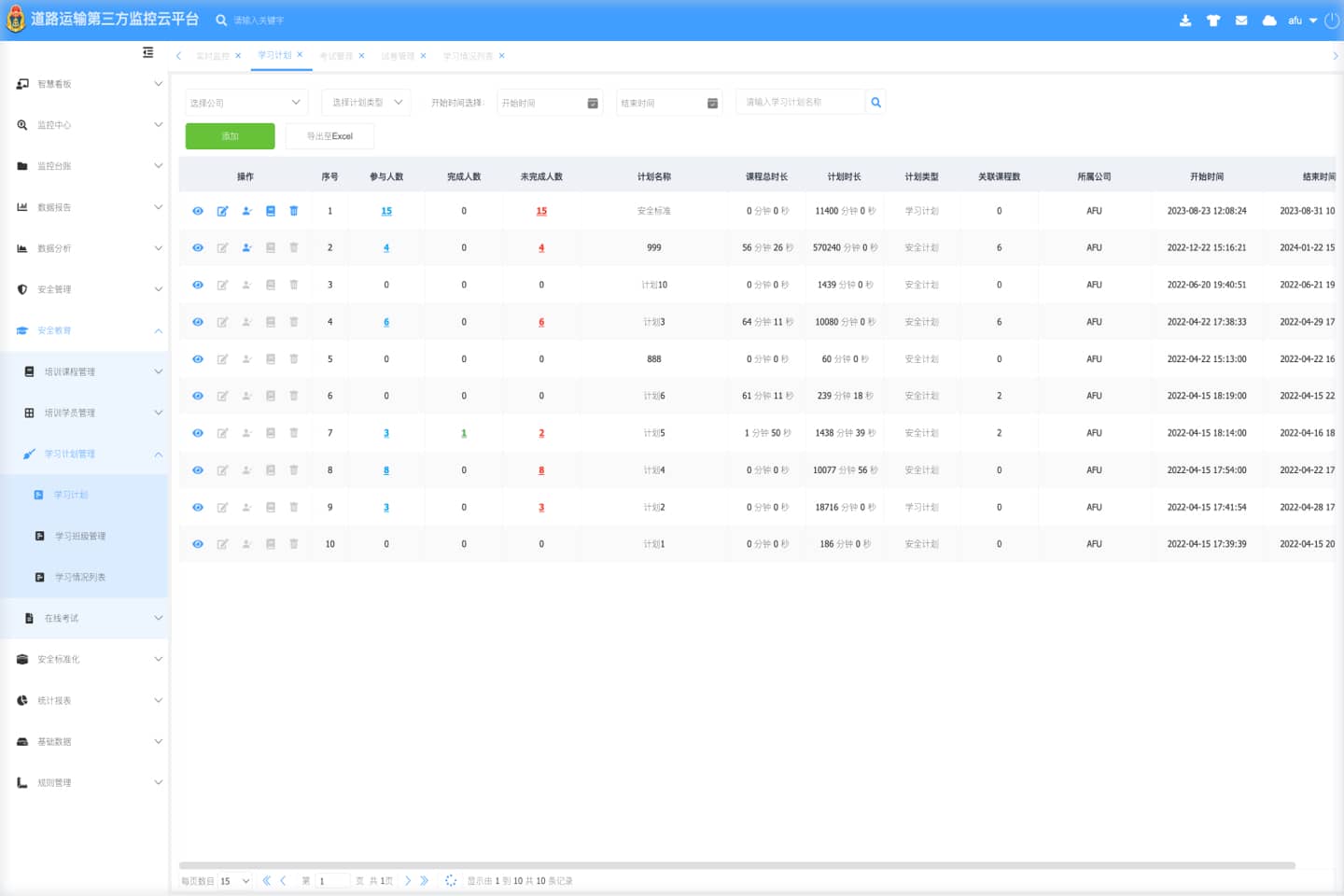Screen dimensions: 1344x896
Task: Expand 监控中心 sidebar menu
Action: (x=84, y=125)
